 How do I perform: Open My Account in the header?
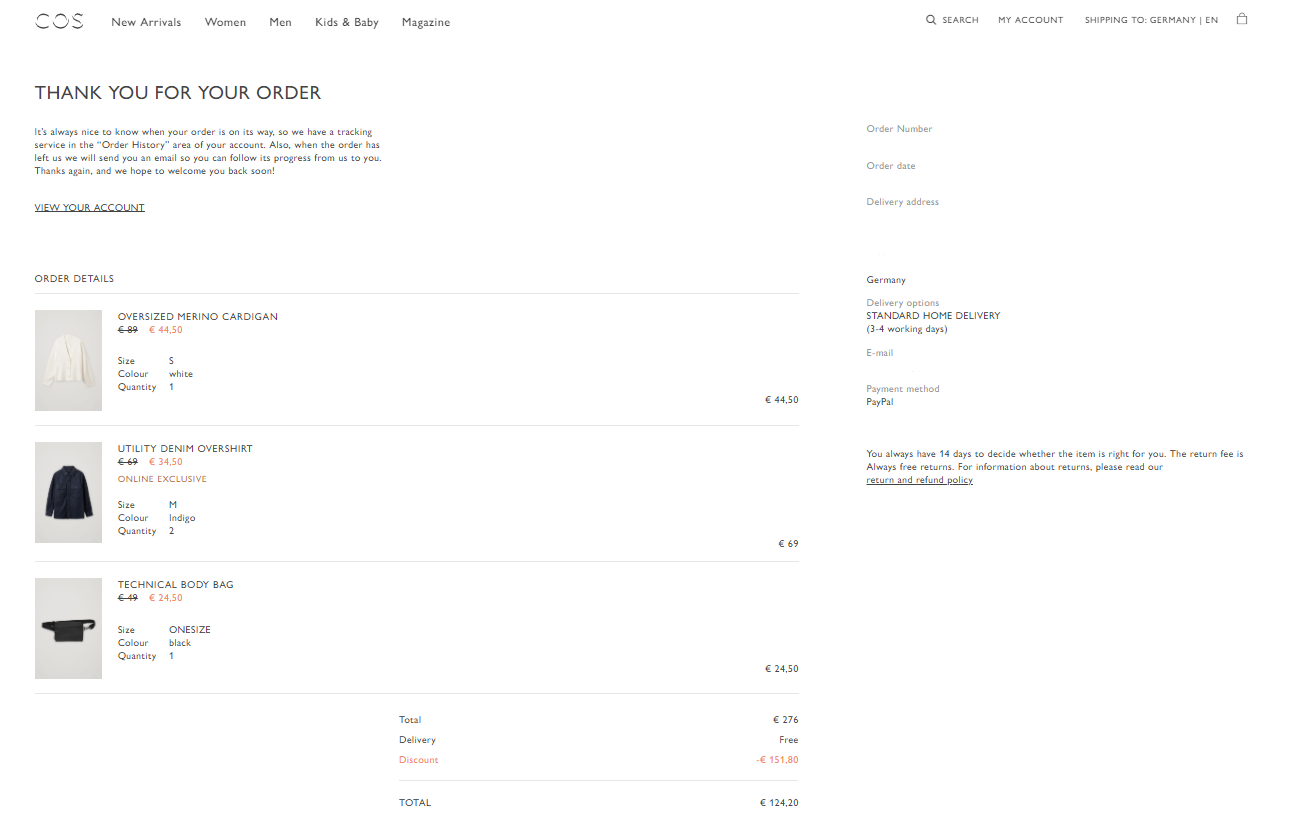[x=1031, y=20]
